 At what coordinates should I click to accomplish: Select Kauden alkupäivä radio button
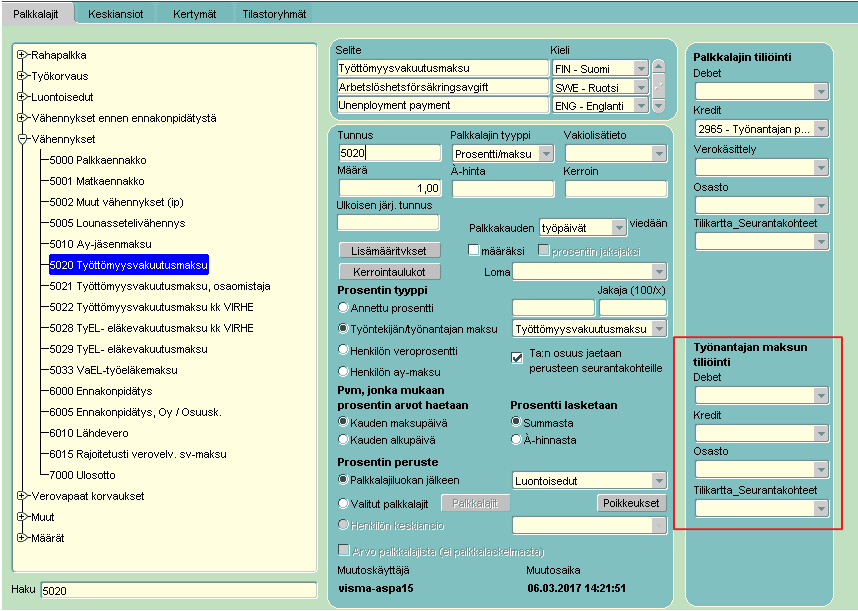click(343, 439)
